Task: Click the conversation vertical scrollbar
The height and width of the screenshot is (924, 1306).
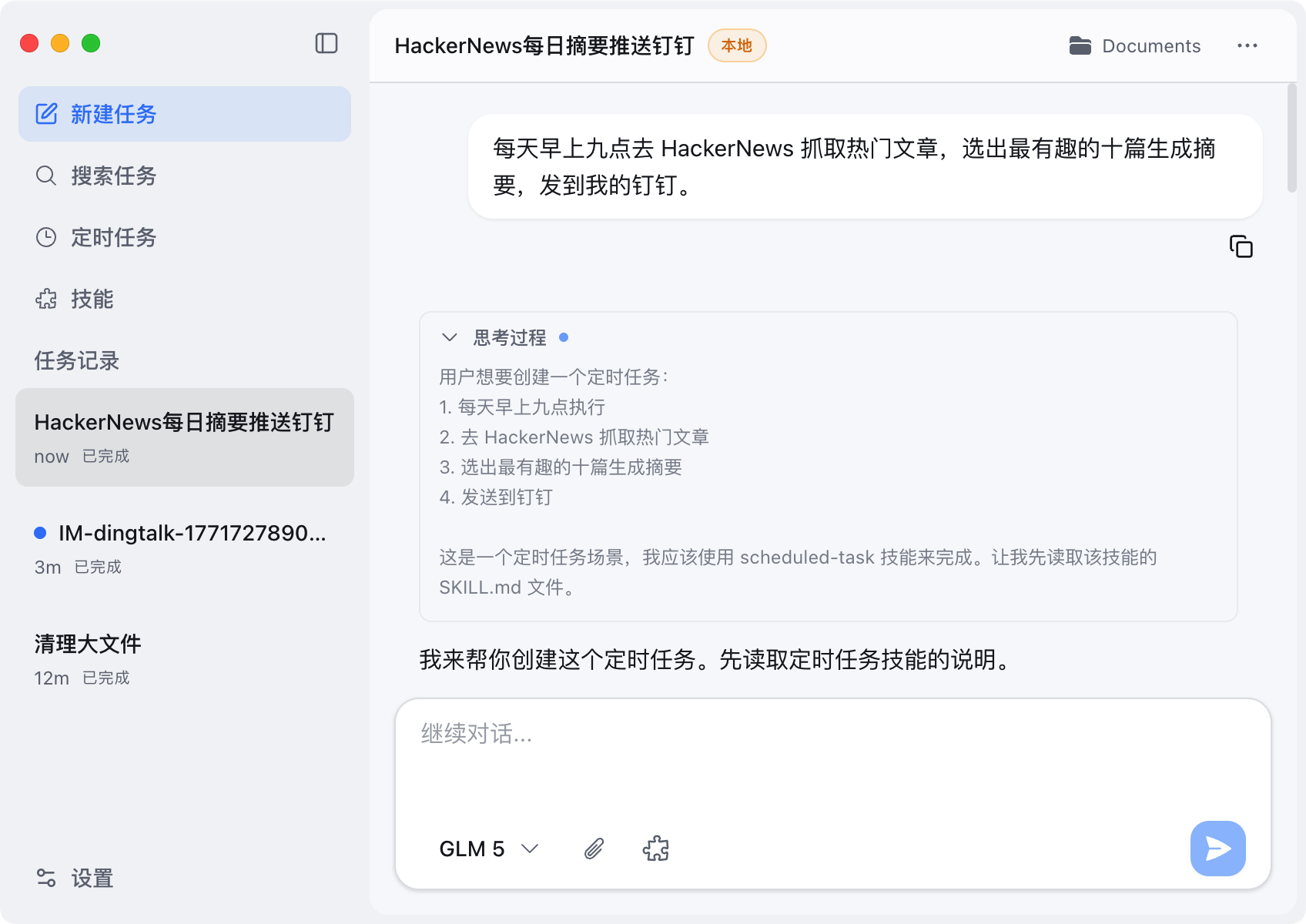Action: 1291,139
